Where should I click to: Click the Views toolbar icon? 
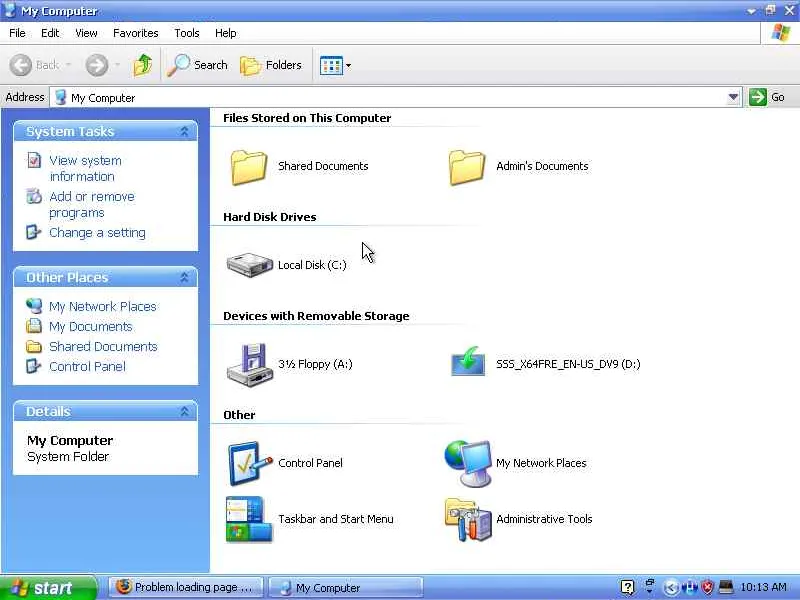(x=331, y=65)
